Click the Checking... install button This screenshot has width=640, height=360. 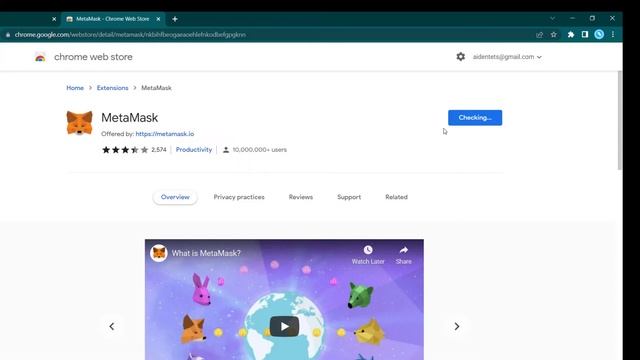coord(475,118)
